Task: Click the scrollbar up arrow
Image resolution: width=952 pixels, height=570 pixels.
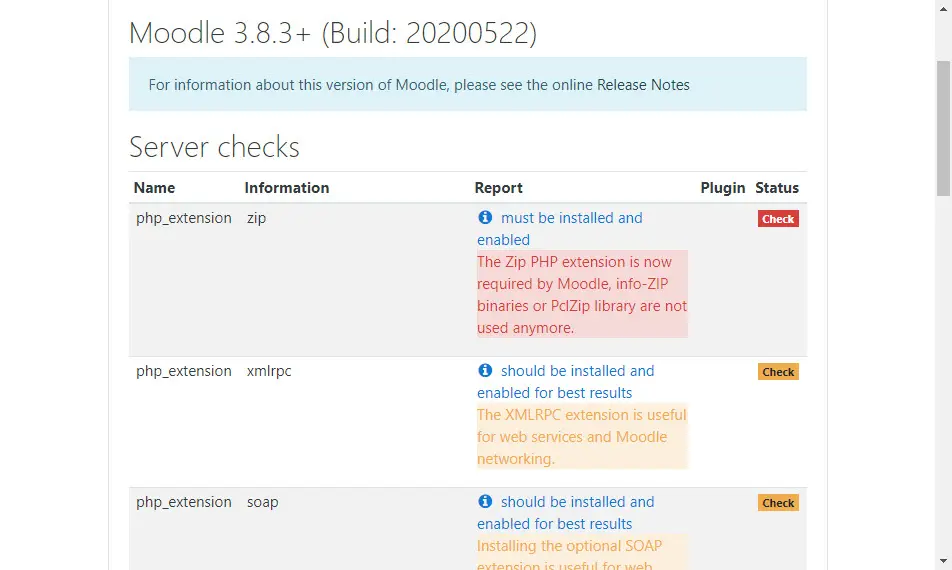Action: click(943, 8)
